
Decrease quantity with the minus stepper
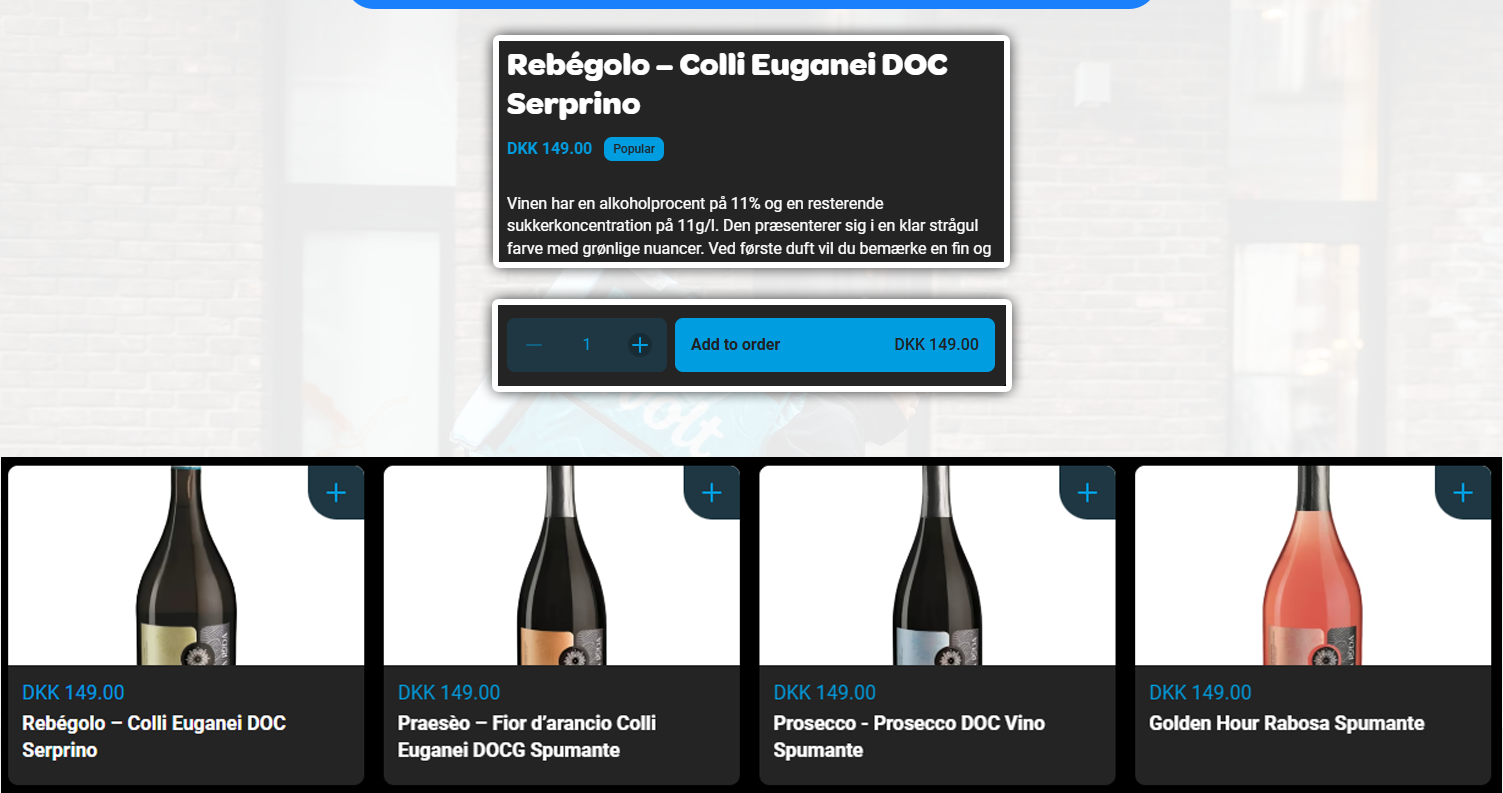coord(534,345)
